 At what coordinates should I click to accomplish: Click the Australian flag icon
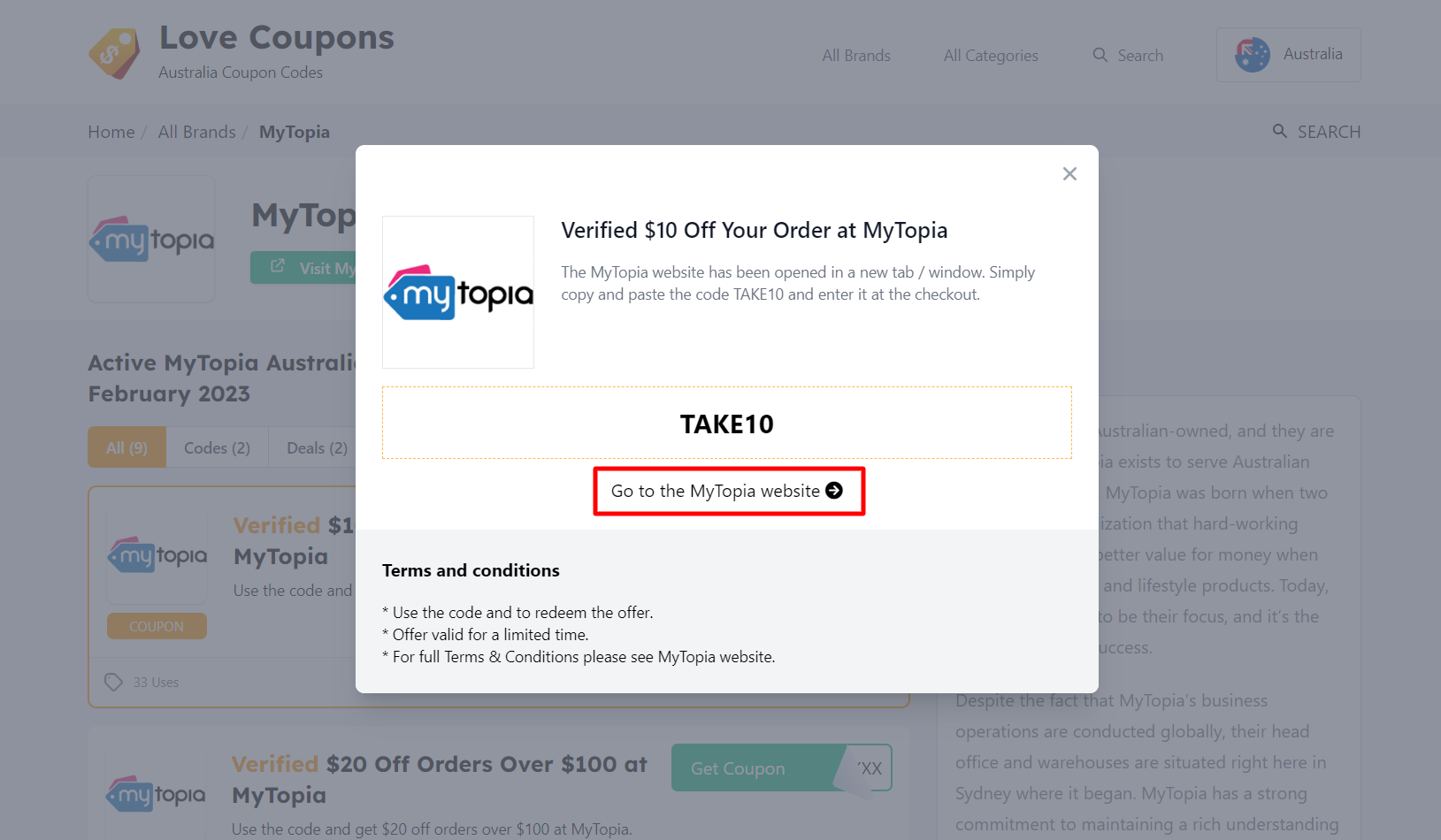tap(1252, 53)
